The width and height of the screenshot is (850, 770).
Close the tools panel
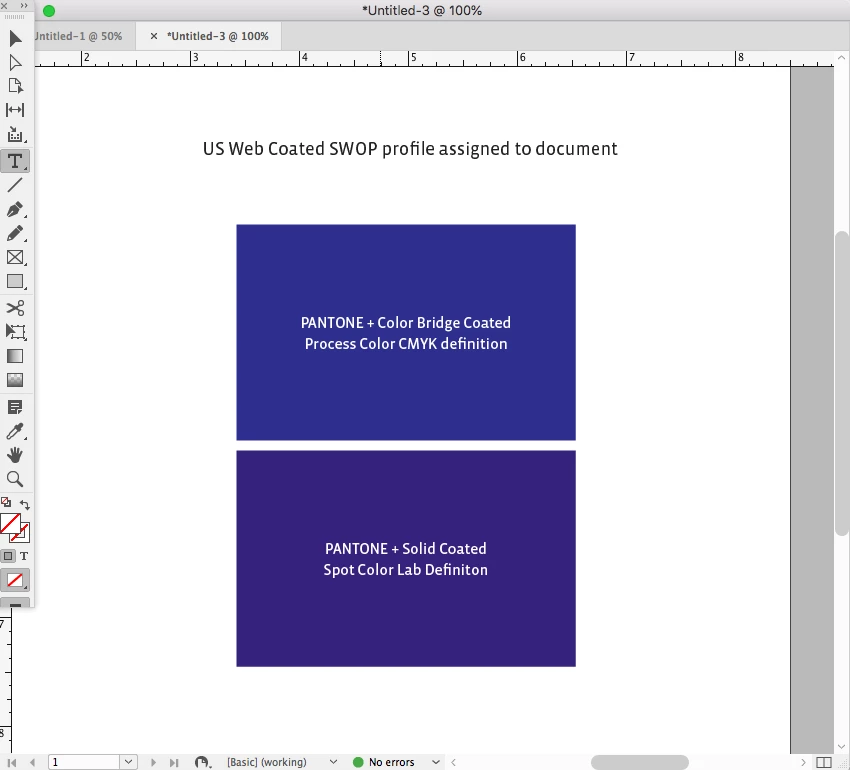pos(4,5)
